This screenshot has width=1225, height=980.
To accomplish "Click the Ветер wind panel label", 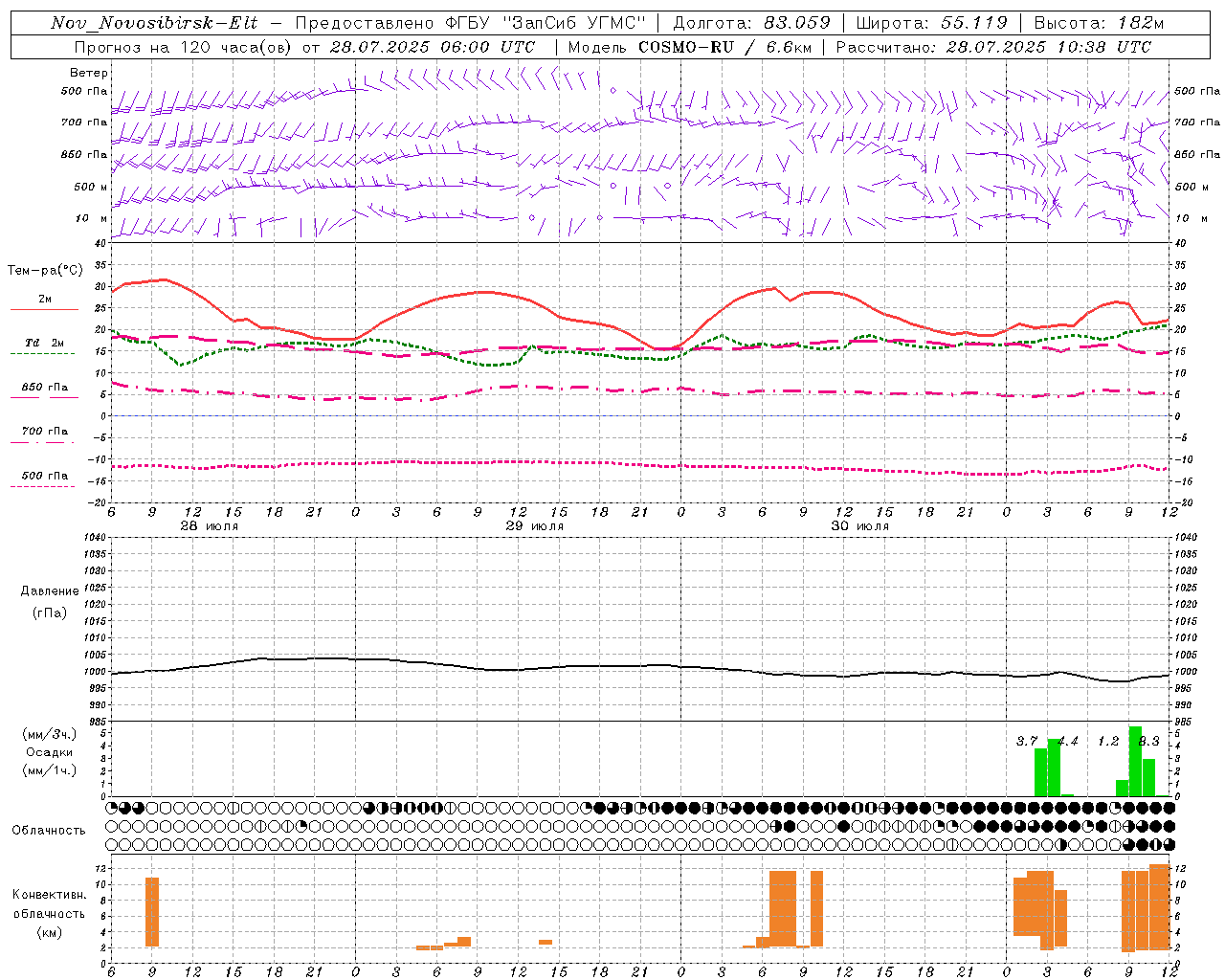I will coord(89,73).
